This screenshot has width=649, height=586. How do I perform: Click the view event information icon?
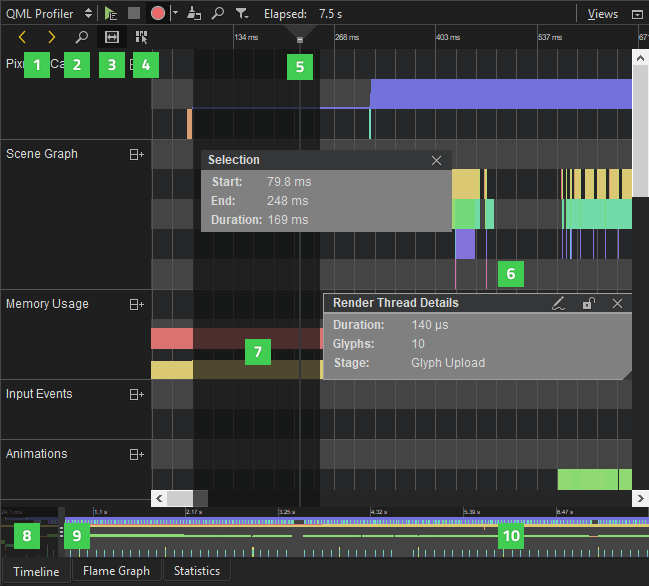click(142, 37)
